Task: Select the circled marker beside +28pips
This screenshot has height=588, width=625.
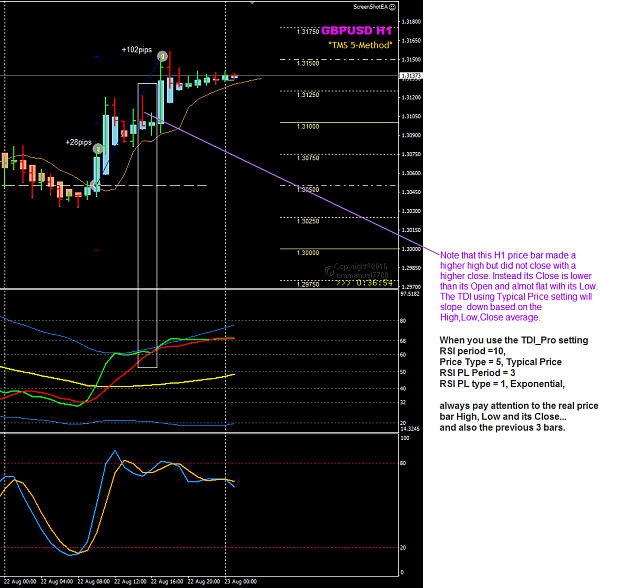Action: (98, 149)
